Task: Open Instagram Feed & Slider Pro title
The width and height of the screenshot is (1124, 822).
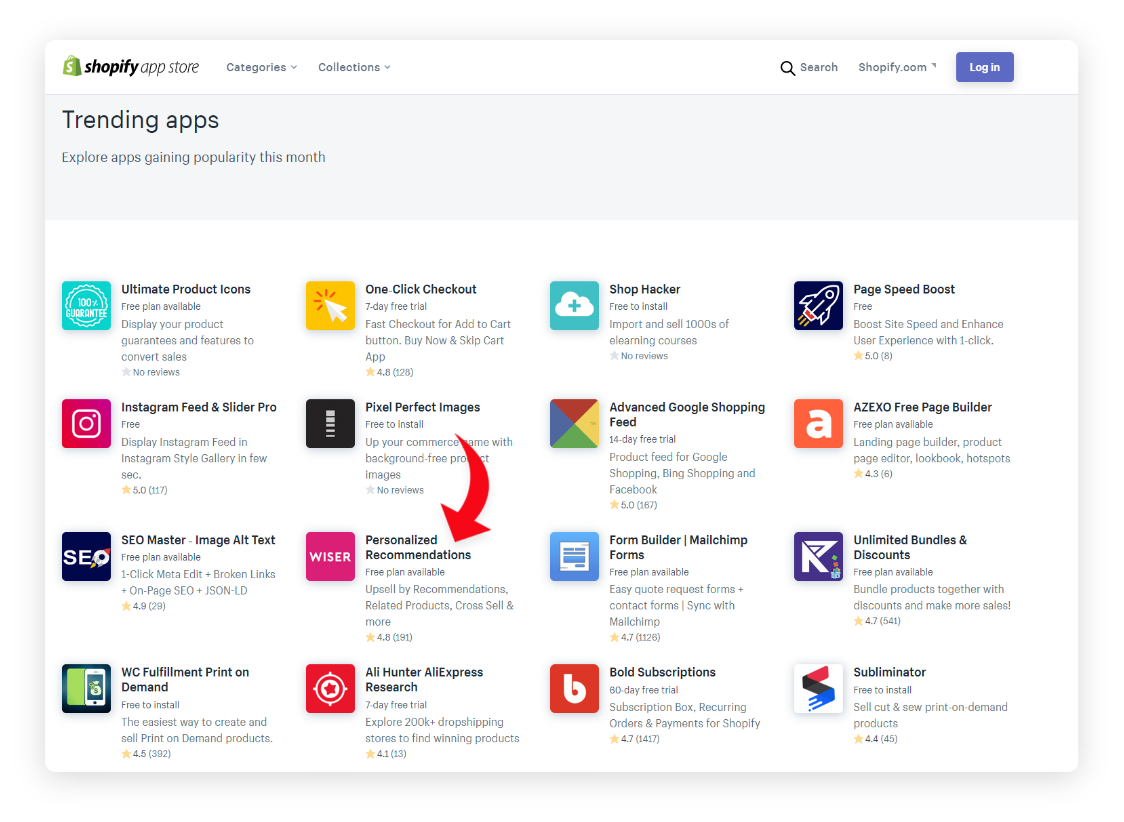Action: tap(199, 407)
